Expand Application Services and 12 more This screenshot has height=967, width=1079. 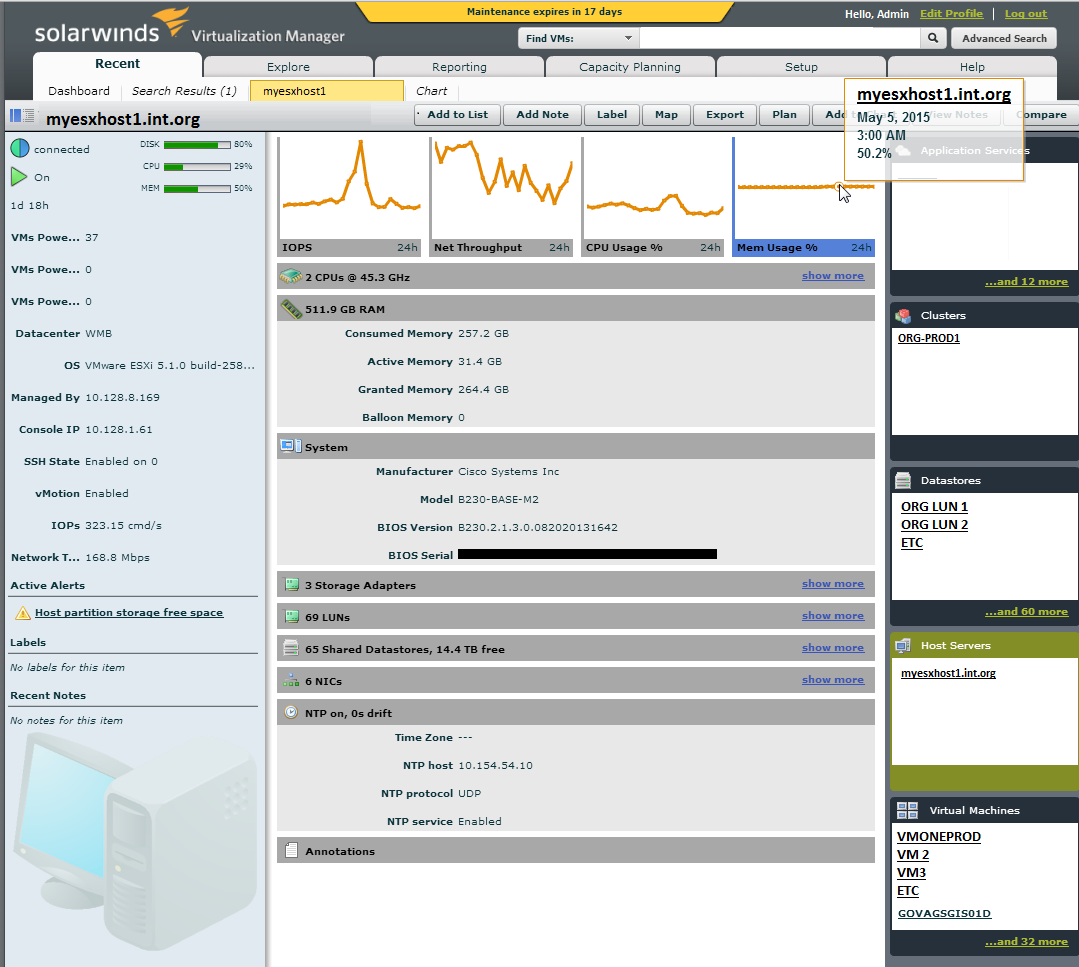point(1026,281)
